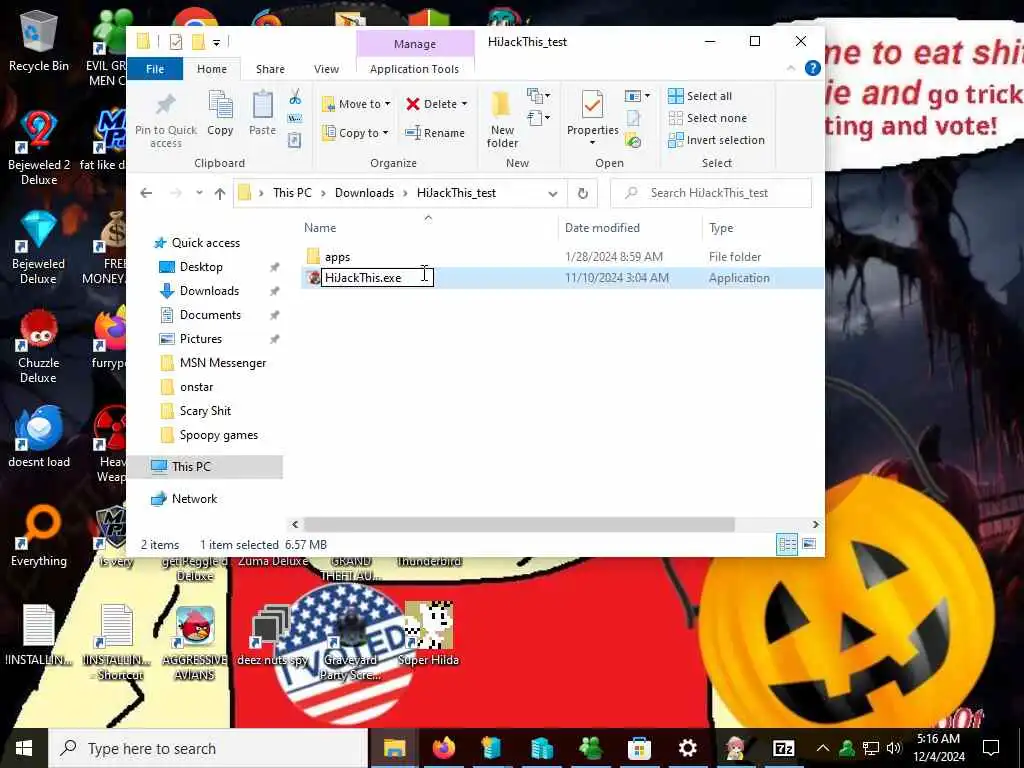Open 7-Zip from the taskbar
Viewport: 1024px width, 768px height.
click(x=784, y=748)
